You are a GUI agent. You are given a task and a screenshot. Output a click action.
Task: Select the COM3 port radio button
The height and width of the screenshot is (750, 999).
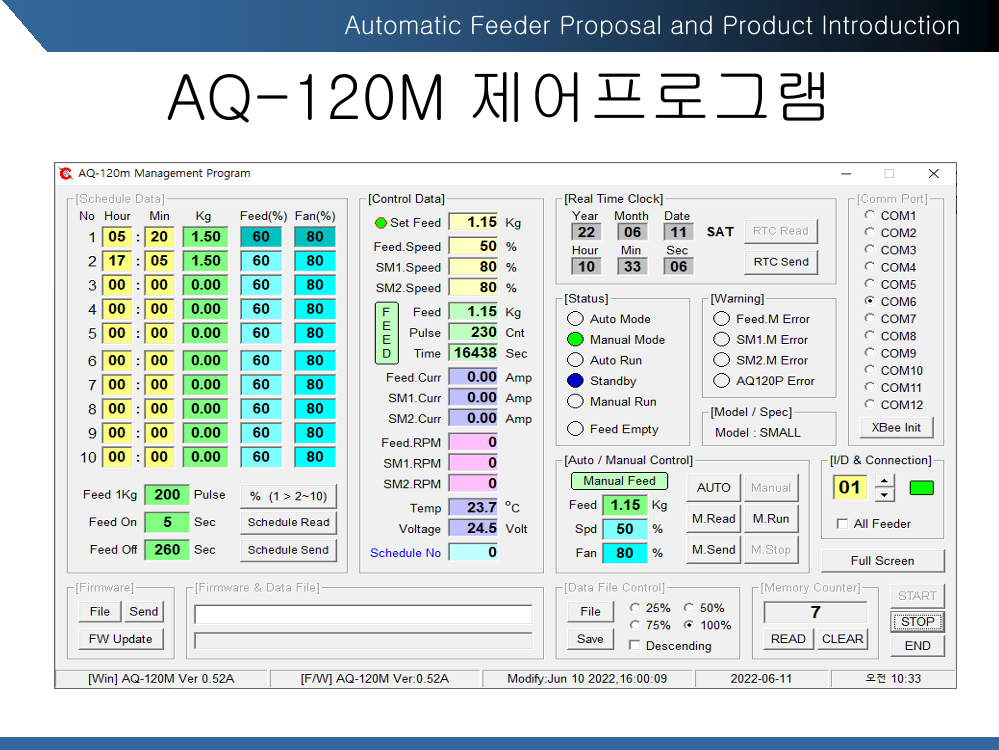(x=869, y=250)
